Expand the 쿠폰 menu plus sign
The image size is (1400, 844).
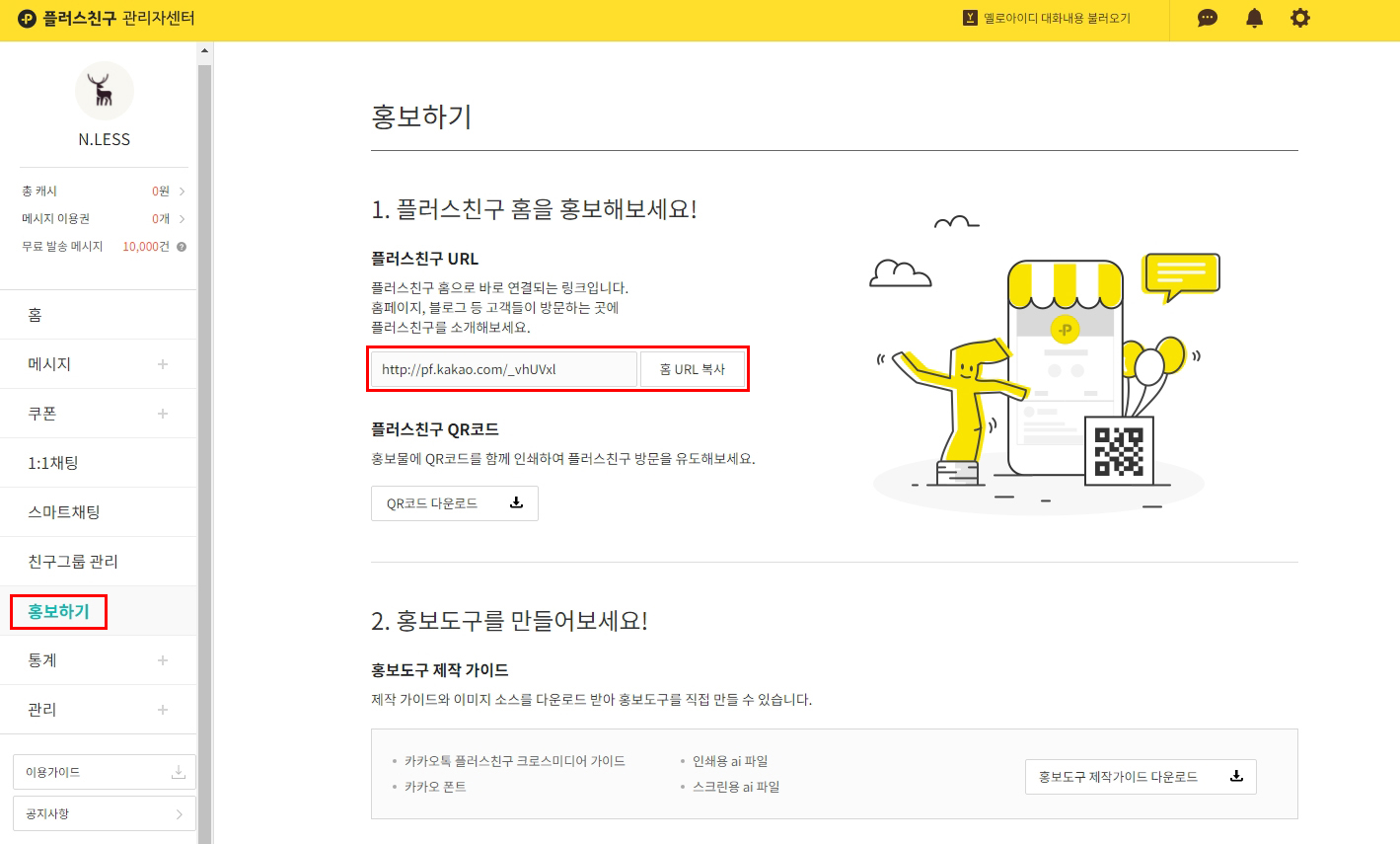[x=163, y=414]
